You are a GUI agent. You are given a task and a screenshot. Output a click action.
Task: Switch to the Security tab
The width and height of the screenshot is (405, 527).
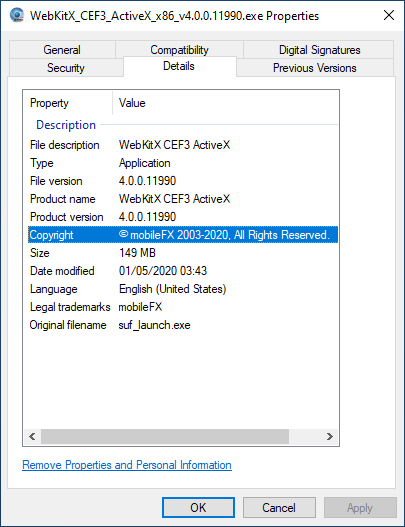pyautogui.click(x=66, y=68)
